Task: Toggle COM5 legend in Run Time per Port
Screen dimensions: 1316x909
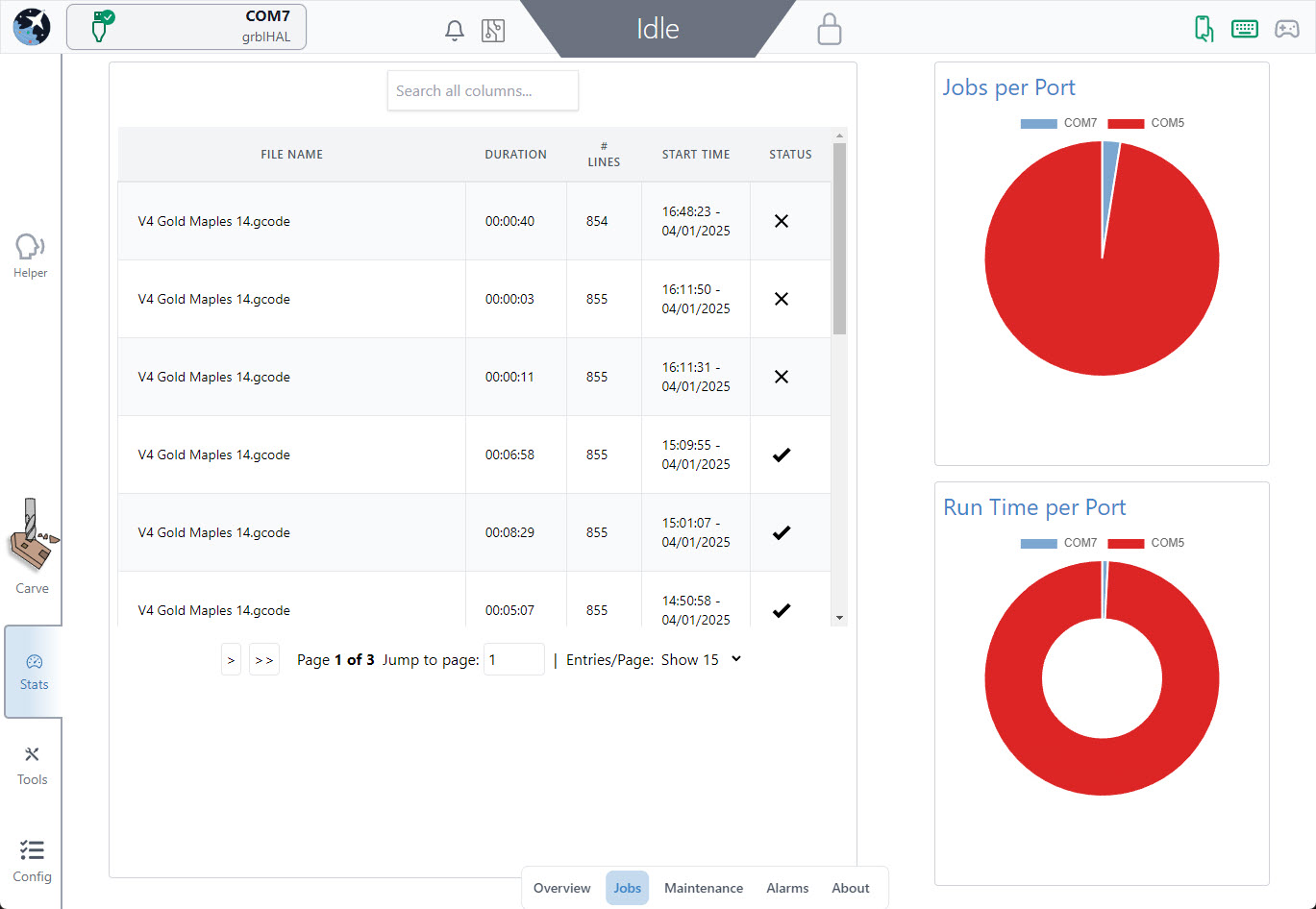Action: [1146, 543]
